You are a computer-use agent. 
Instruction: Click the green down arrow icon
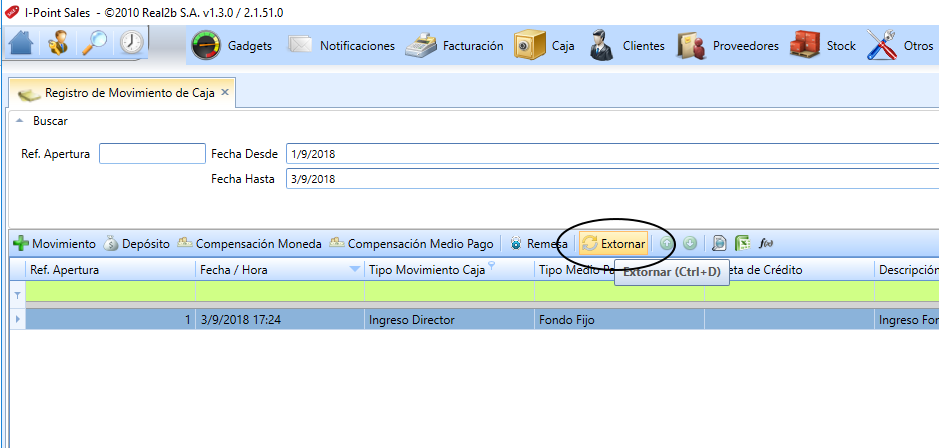coord(690,243)
